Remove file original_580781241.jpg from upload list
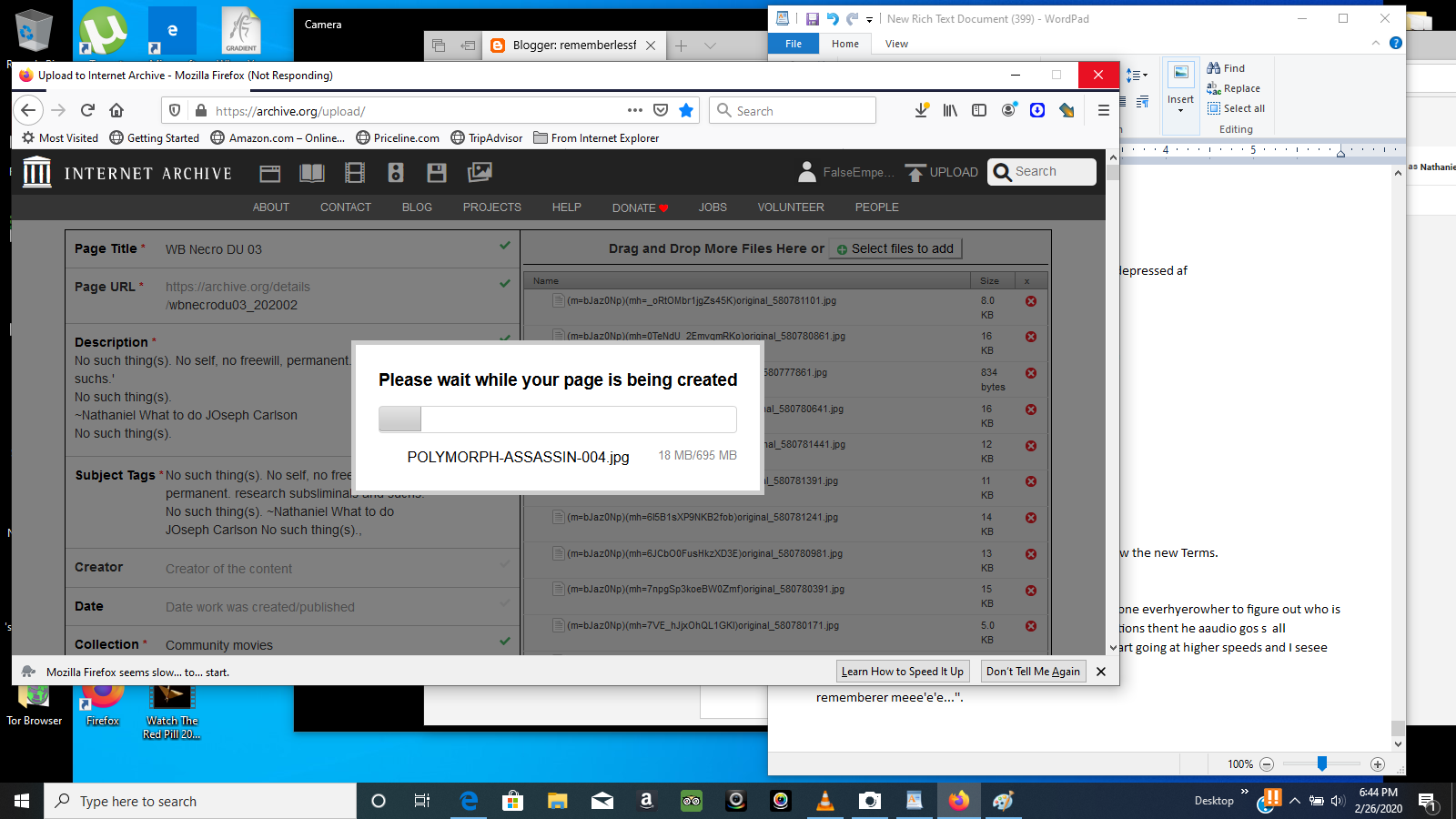Viewport: 1456px width, 819px height. point(1031,518)
